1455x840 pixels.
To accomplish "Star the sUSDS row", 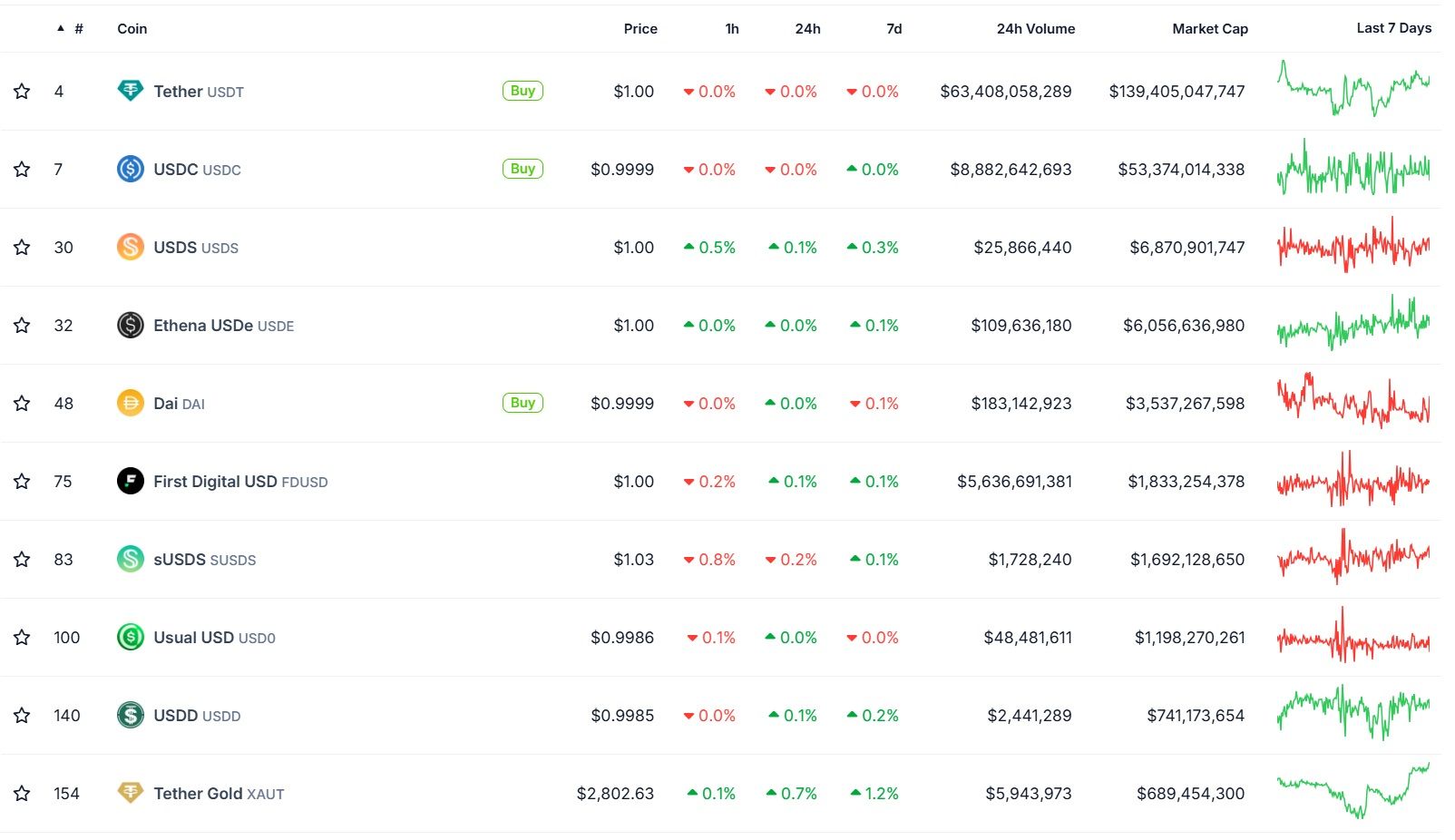I will [22, 559].
